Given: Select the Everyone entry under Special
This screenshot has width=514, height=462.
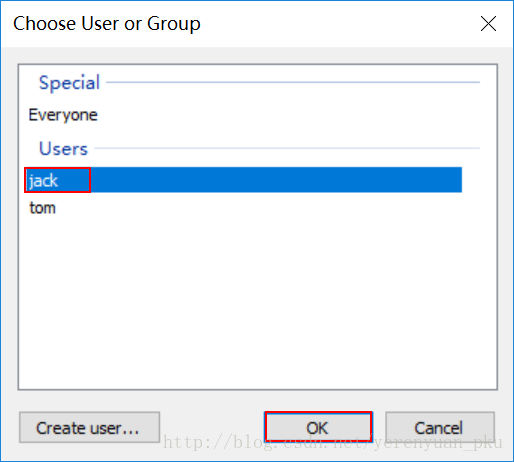Looking at the screenshot, I should 63,115.
